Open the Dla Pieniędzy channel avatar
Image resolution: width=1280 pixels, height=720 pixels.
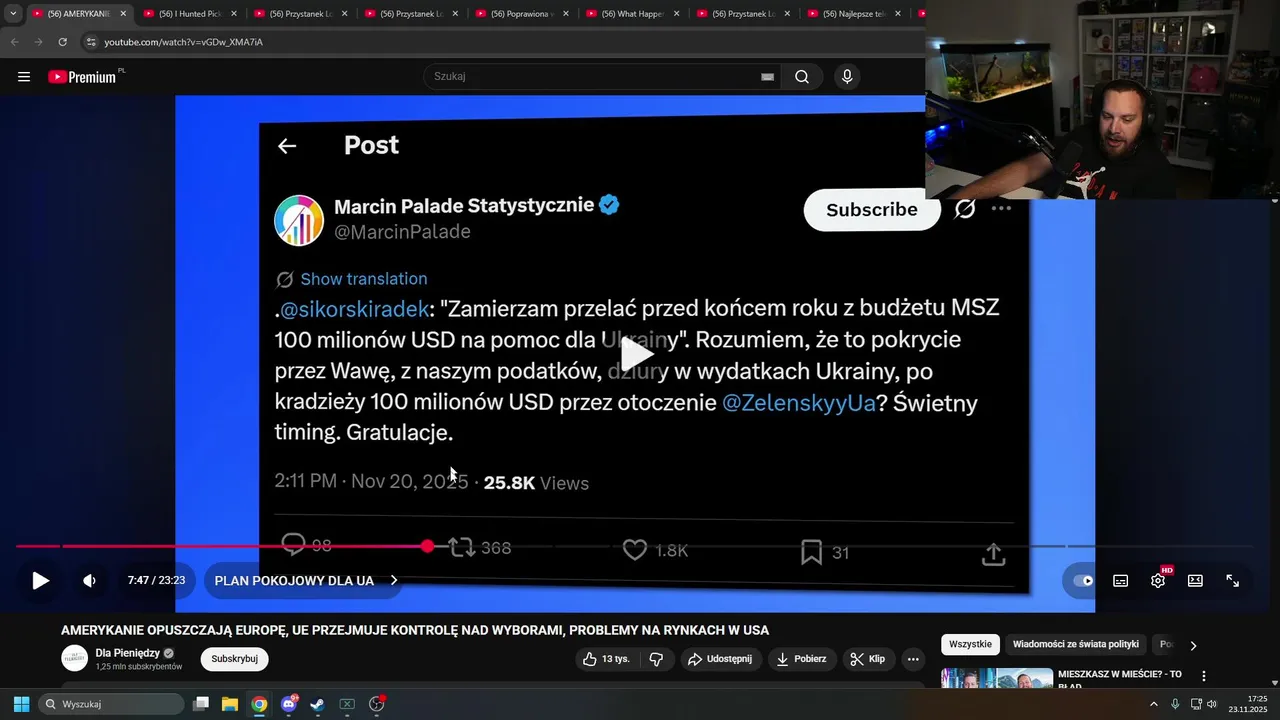75,658
